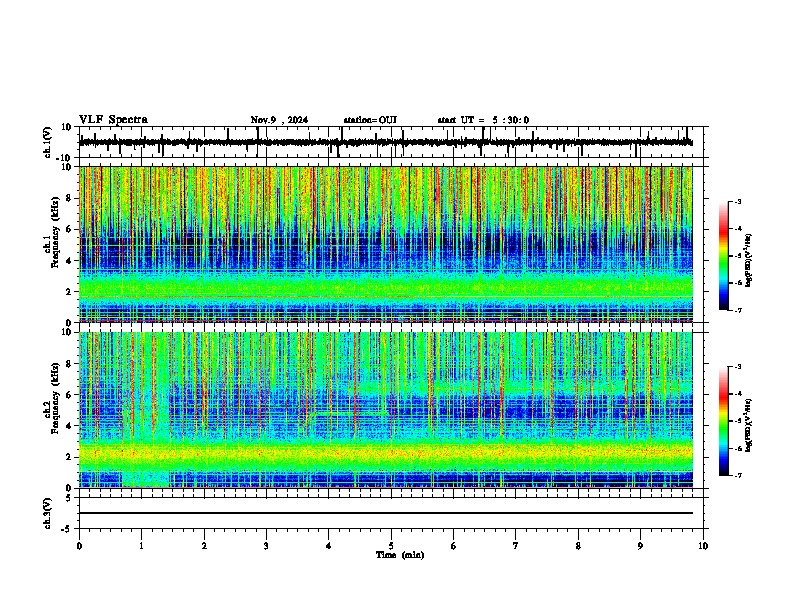Image resolution: width=792 pixels, height=612 pixels.
Task: Click the "Time (min)" axis label
Action: point(400,555)
